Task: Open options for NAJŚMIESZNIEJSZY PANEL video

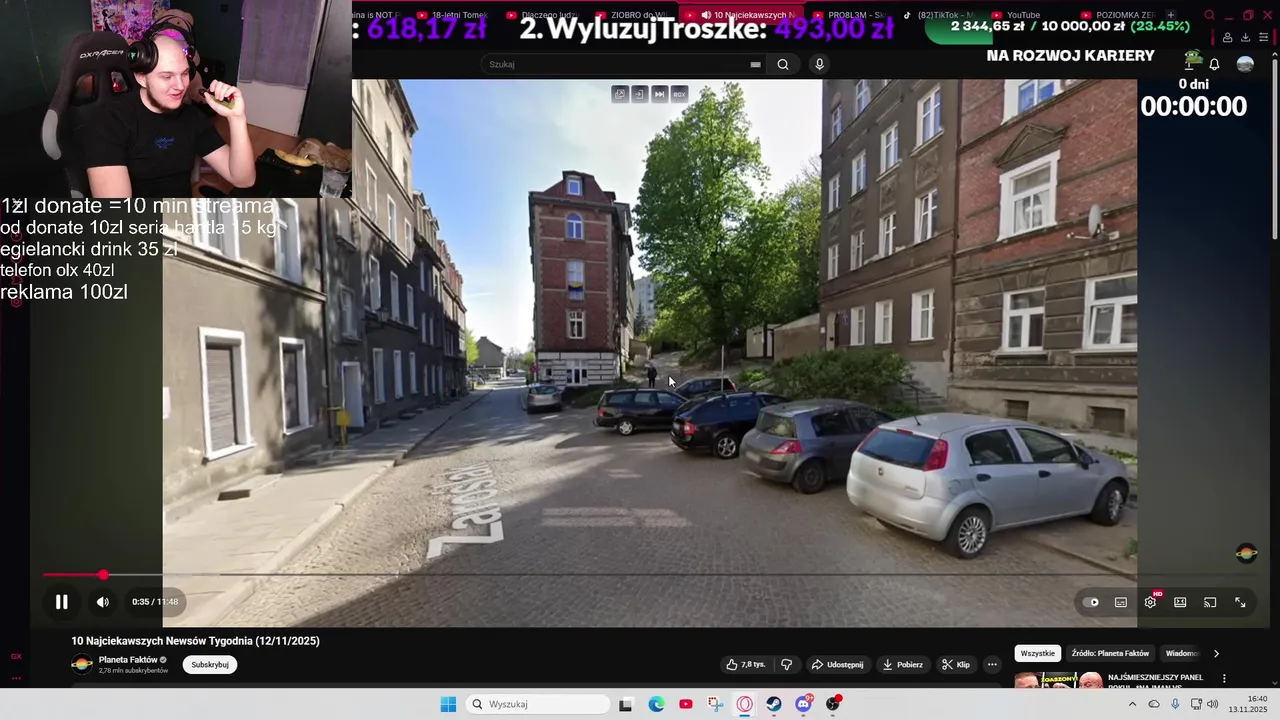Action: coord(1224,678)
